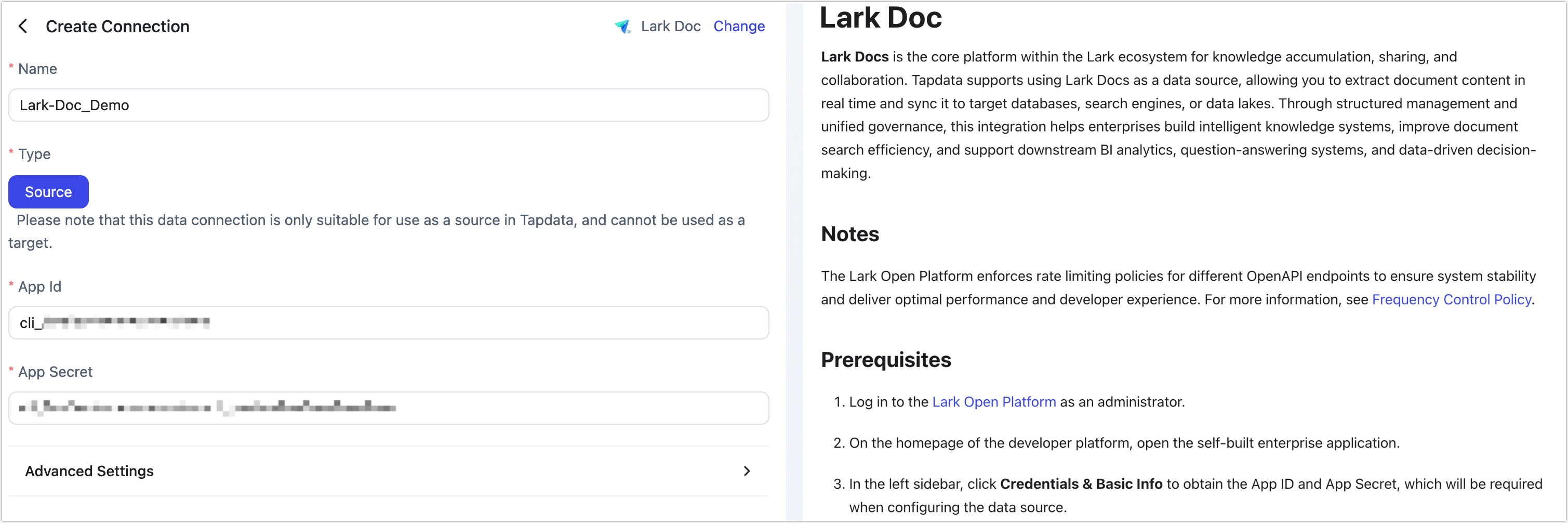Click the Create Connection page title
This screenshot has width=1568, height=523.
pyautogui.click(x=117, y=26)
